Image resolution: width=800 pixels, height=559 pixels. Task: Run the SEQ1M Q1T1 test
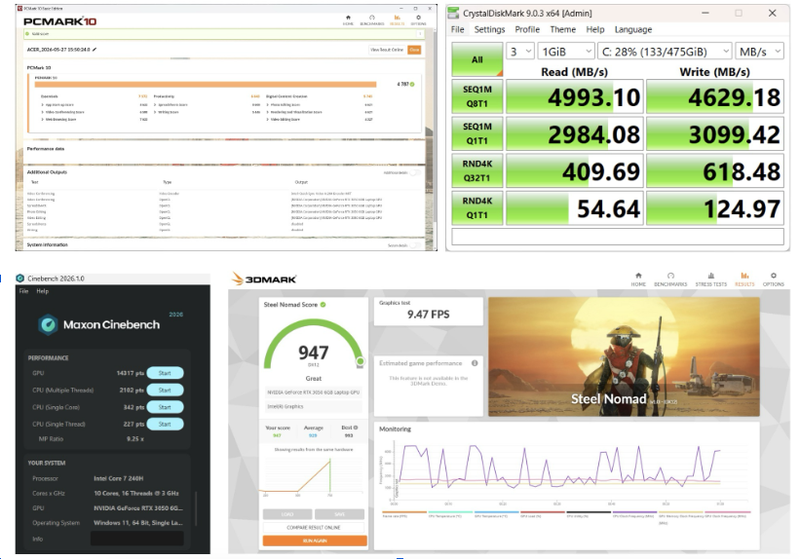[x=477, y=134]
